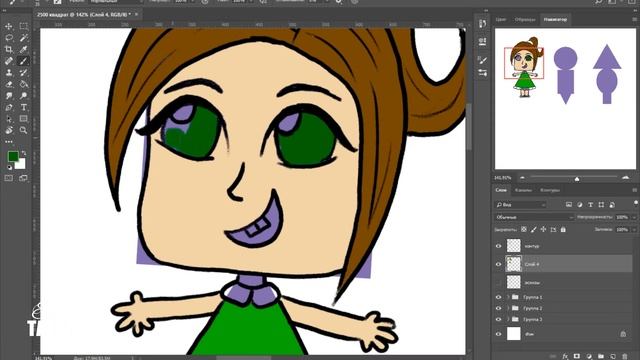Select the History Brush tool
The image size is (640, 360).
point(24,73)
